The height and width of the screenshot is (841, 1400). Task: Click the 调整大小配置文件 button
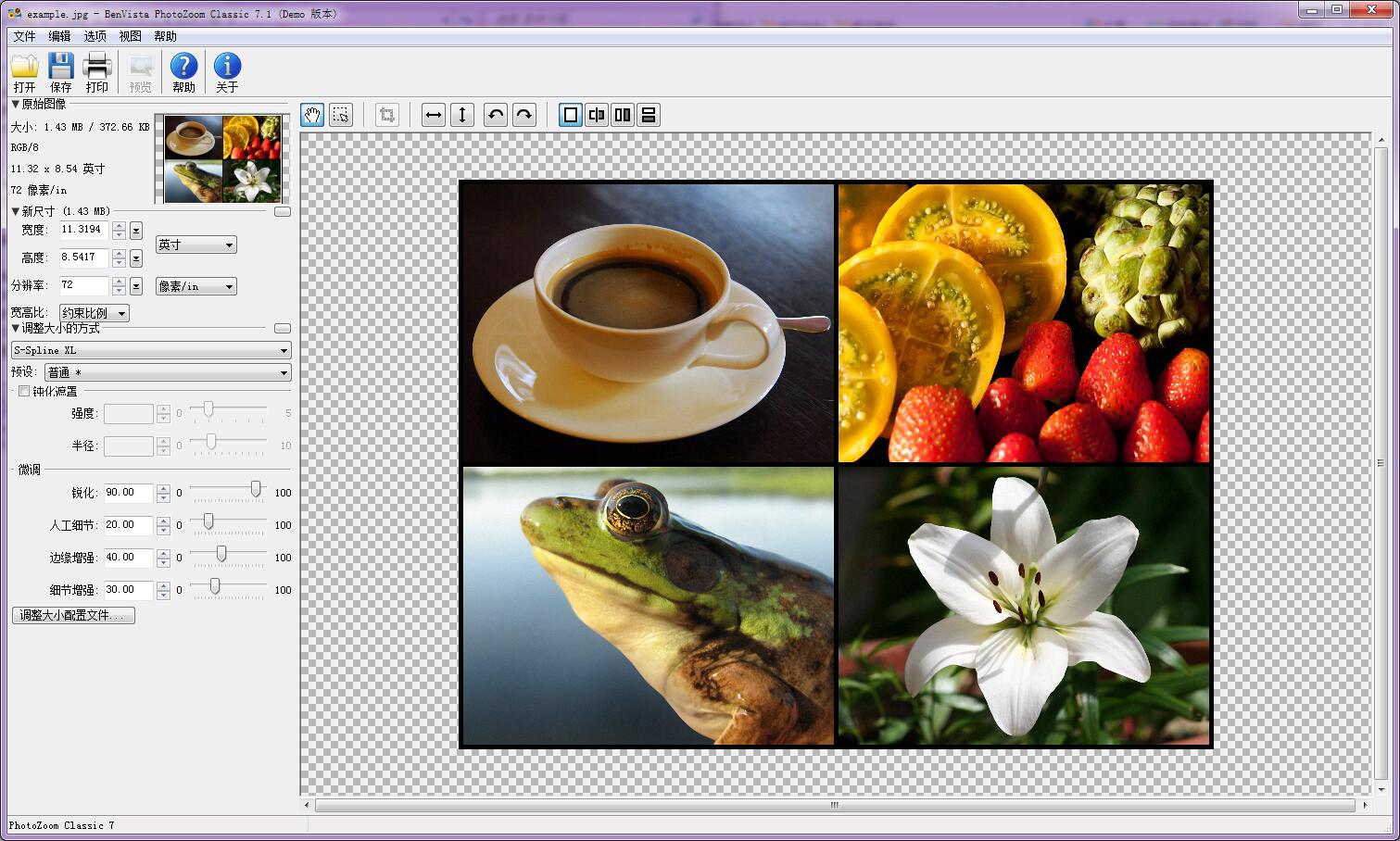(x=73, y=615)
